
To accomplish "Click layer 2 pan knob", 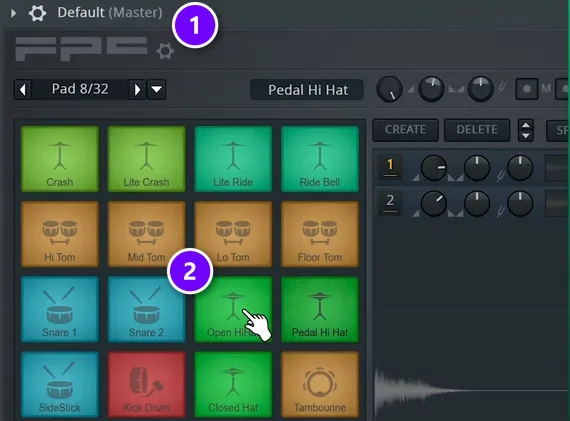I will point(477,204).
